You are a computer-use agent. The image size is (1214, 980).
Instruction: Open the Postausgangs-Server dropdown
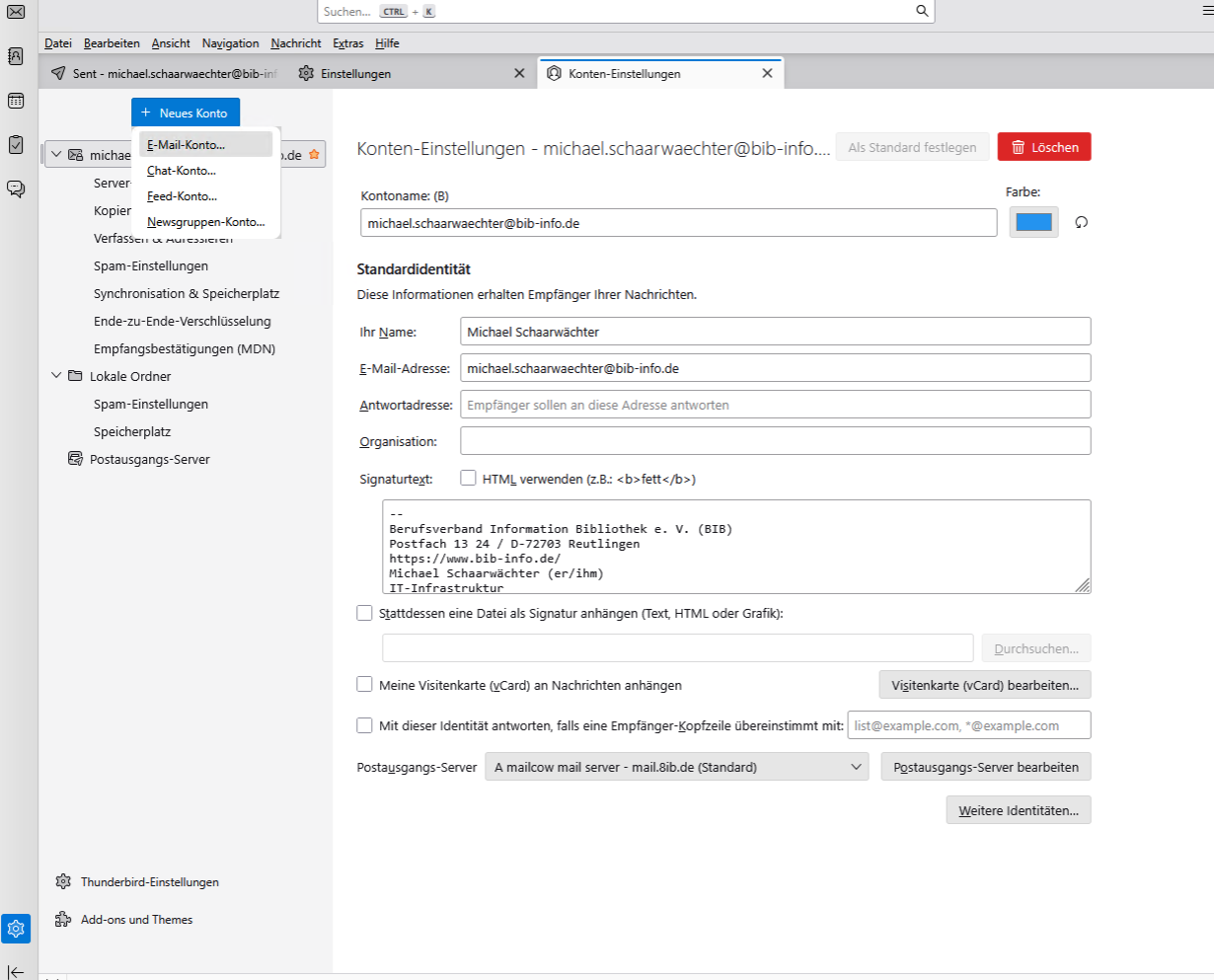click(676, 767)
